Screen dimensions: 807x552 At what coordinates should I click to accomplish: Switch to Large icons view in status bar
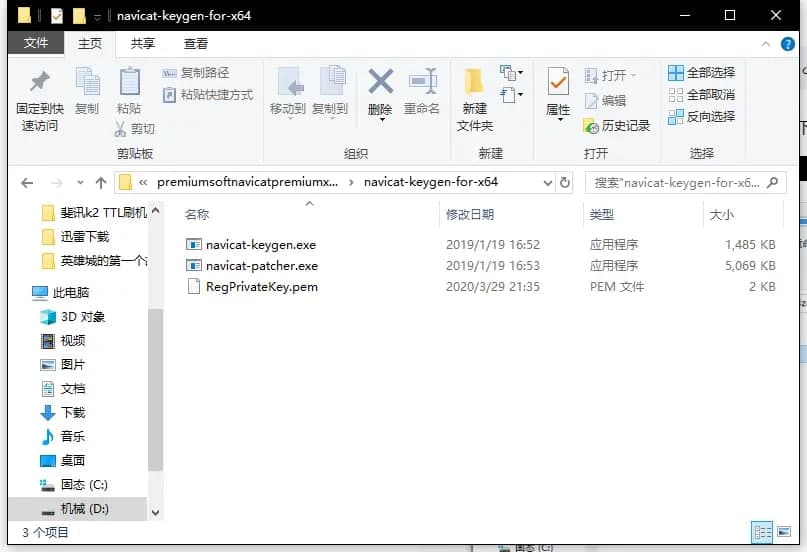[784, 532]
